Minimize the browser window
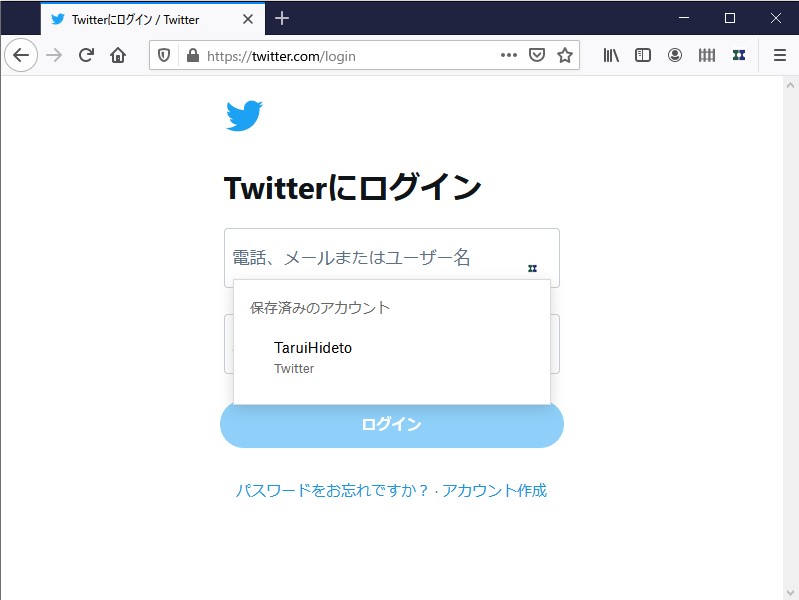The height and width of the screenshot is (600, 799). [684, 18]
